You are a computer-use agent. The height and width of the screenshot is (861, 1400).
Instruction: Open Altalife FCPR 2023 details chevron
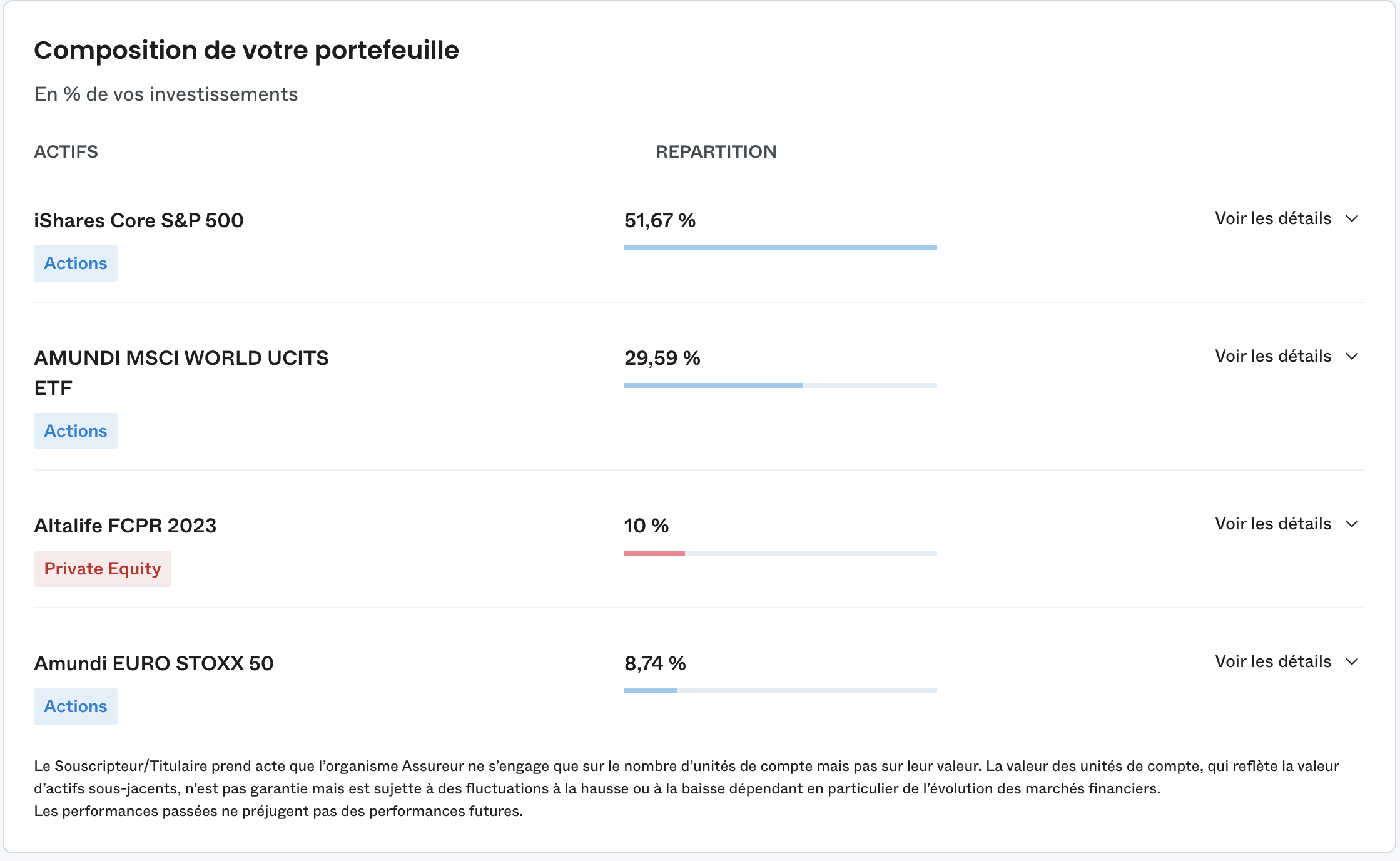coord(1352,524)
